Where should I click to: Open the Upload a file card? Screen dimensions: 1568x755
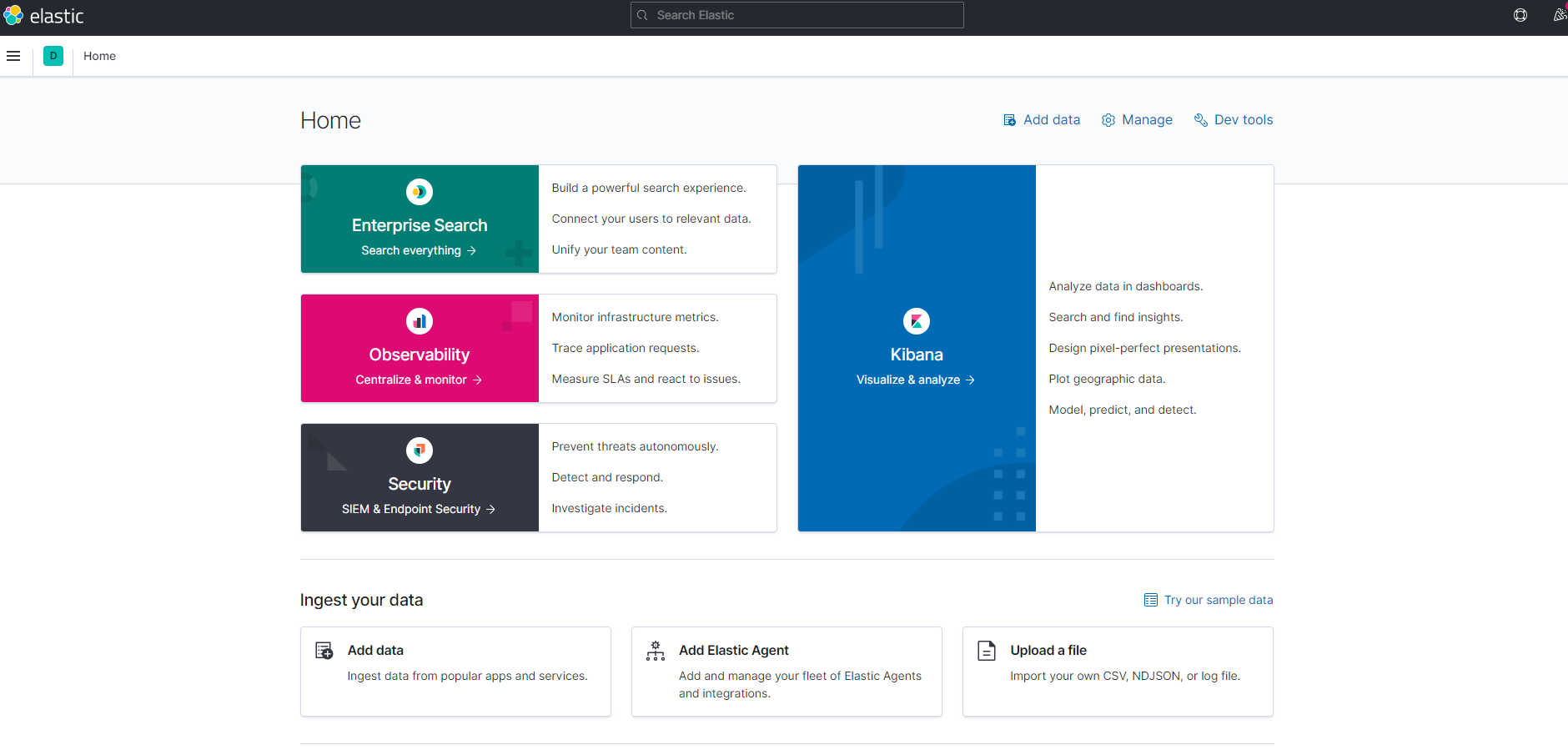[x=1118, y=672]
